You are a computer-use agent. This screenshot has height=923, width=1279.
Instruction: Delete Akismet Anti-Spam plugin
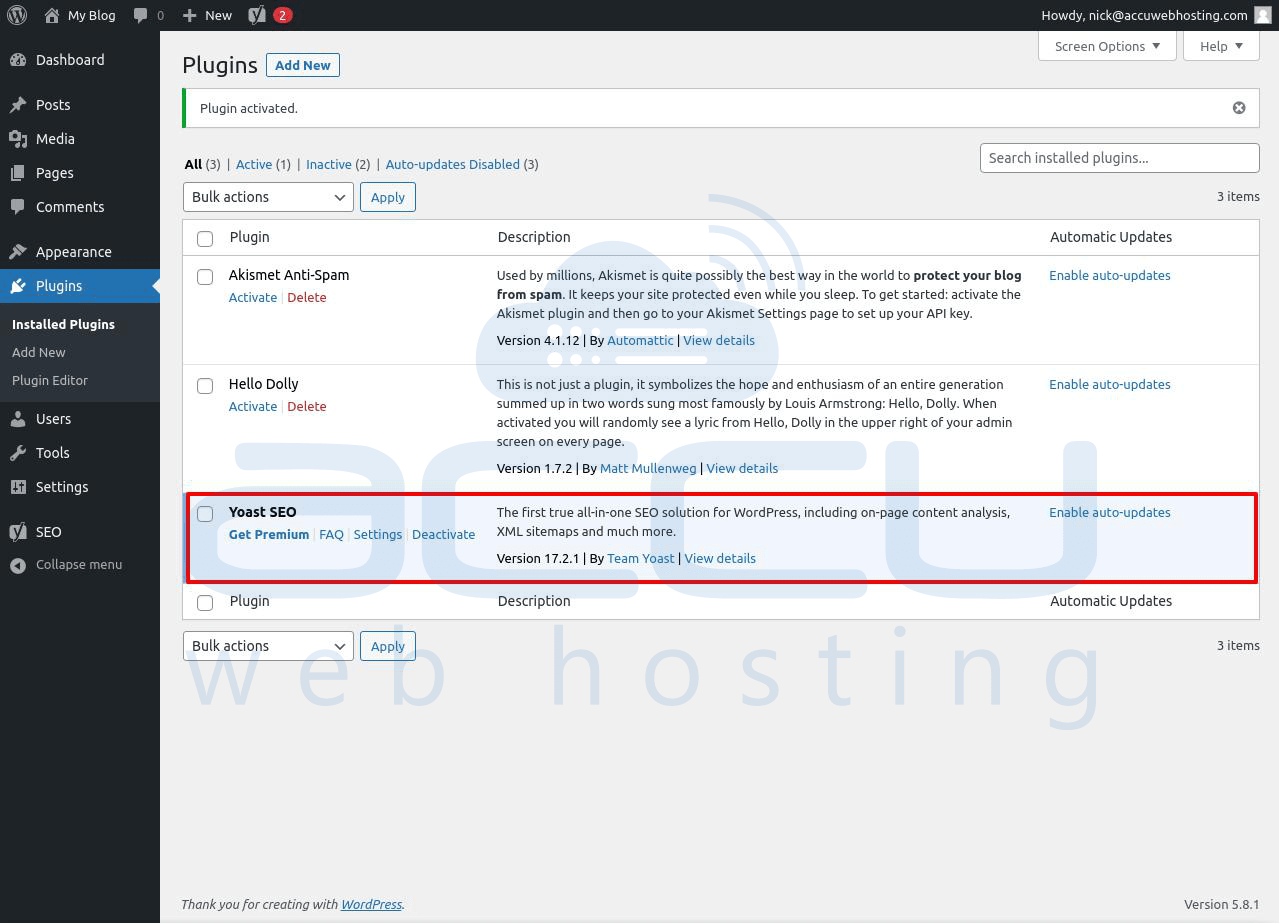click(307, 297)
